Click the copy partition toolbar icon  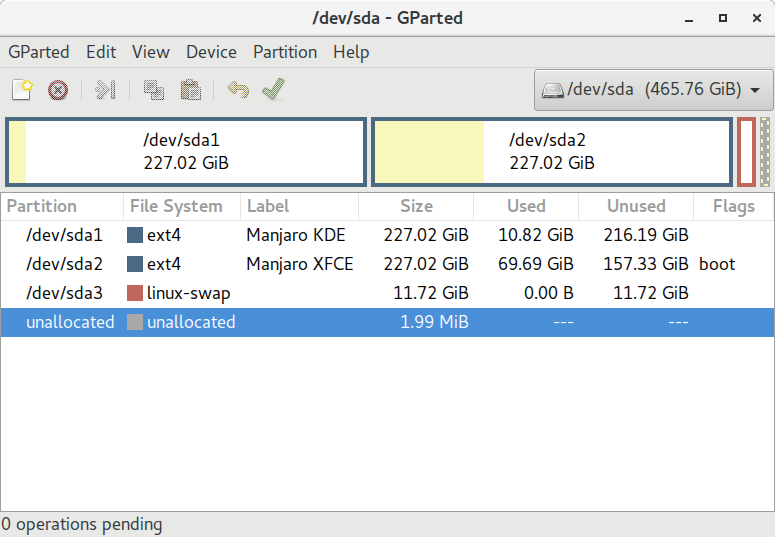pos(154,90)
